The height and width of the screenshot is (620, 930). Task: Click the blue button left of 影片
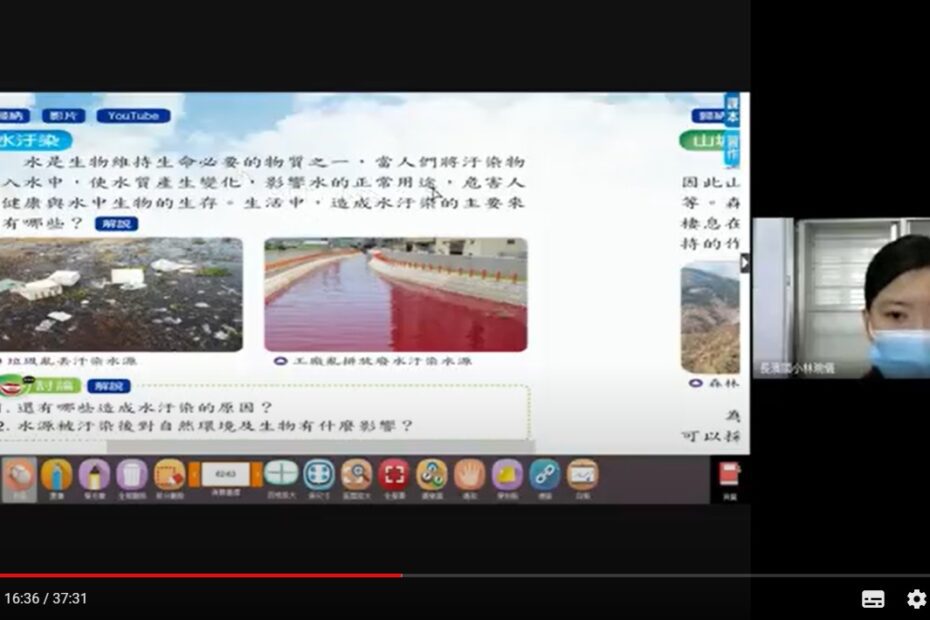(x=14, y=116)
